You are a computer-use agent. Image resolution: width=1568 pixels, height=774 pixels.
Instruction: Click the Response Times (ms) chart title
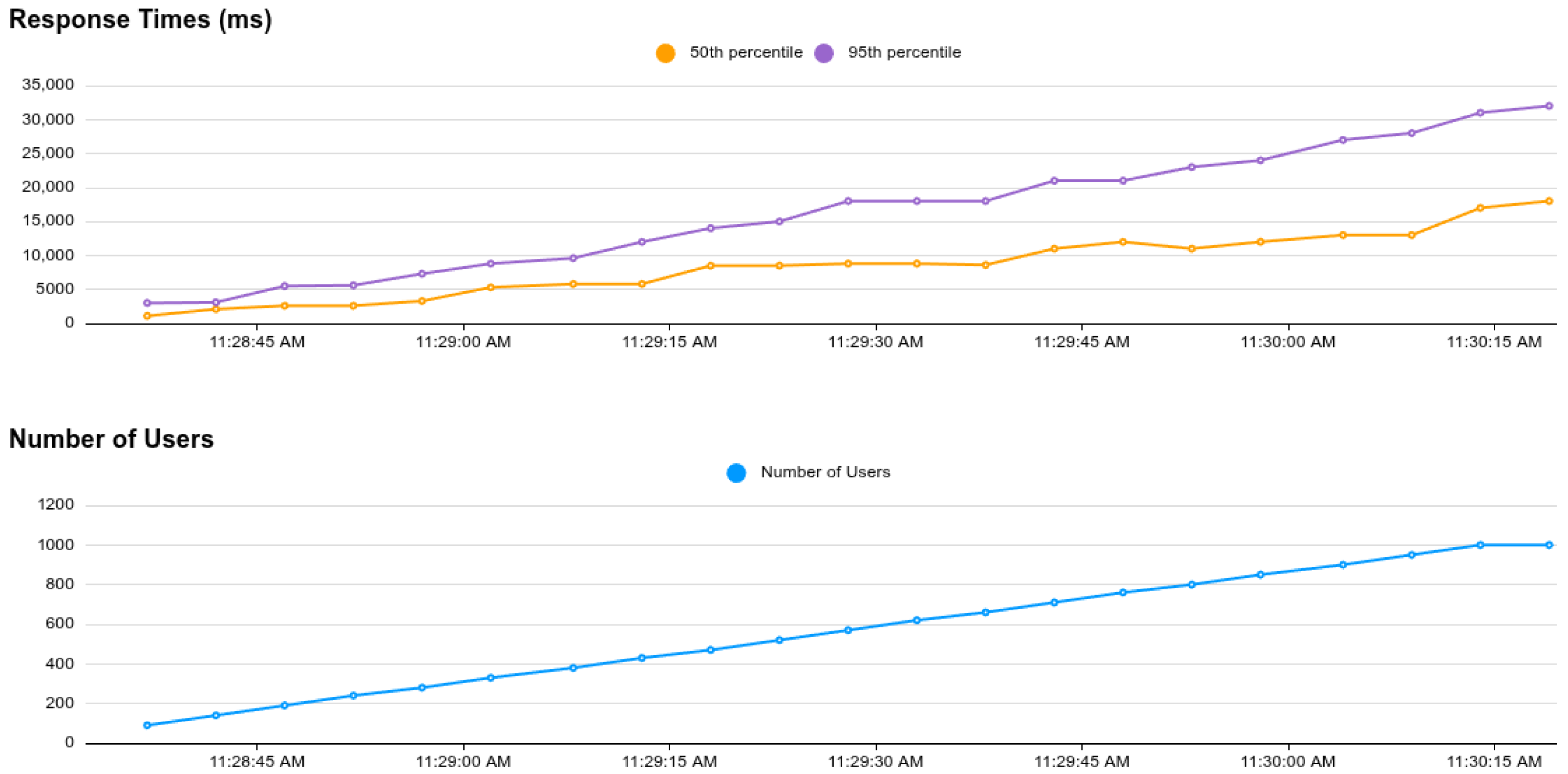[x=140, y=20]
